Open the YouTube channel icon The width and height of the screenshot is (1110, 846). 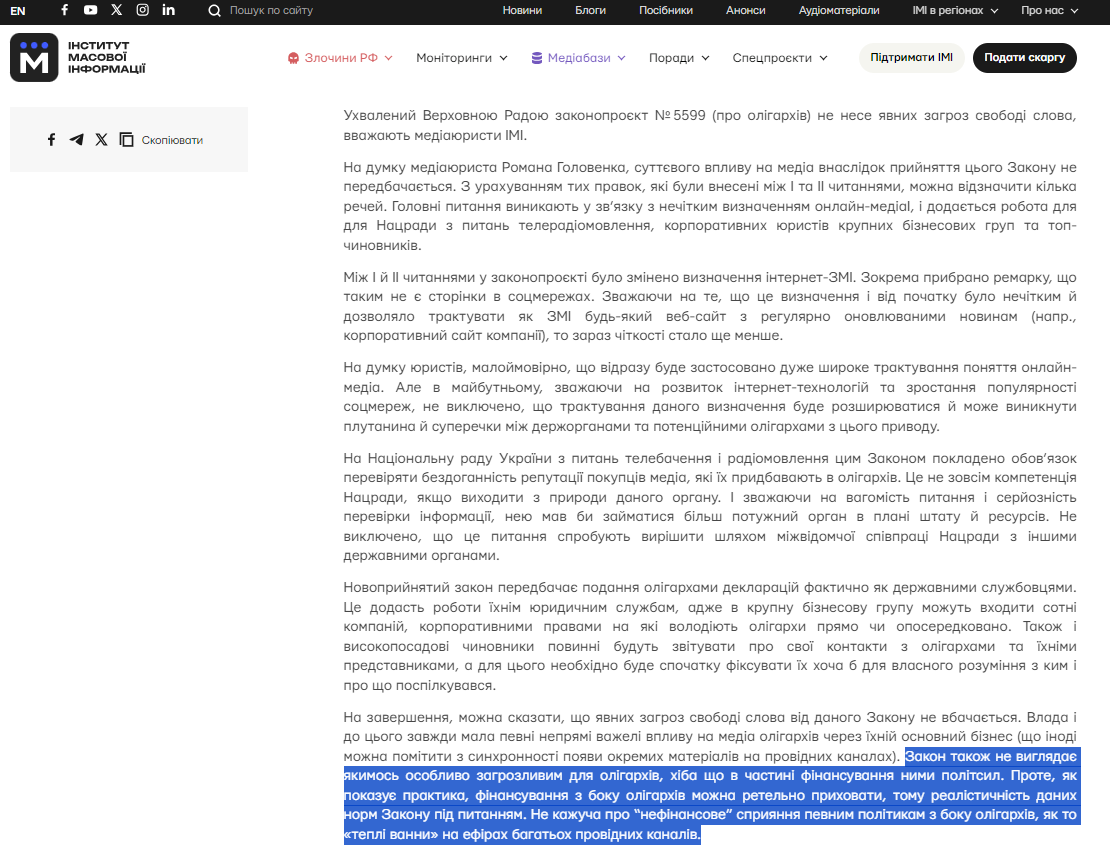click(91, 10)
